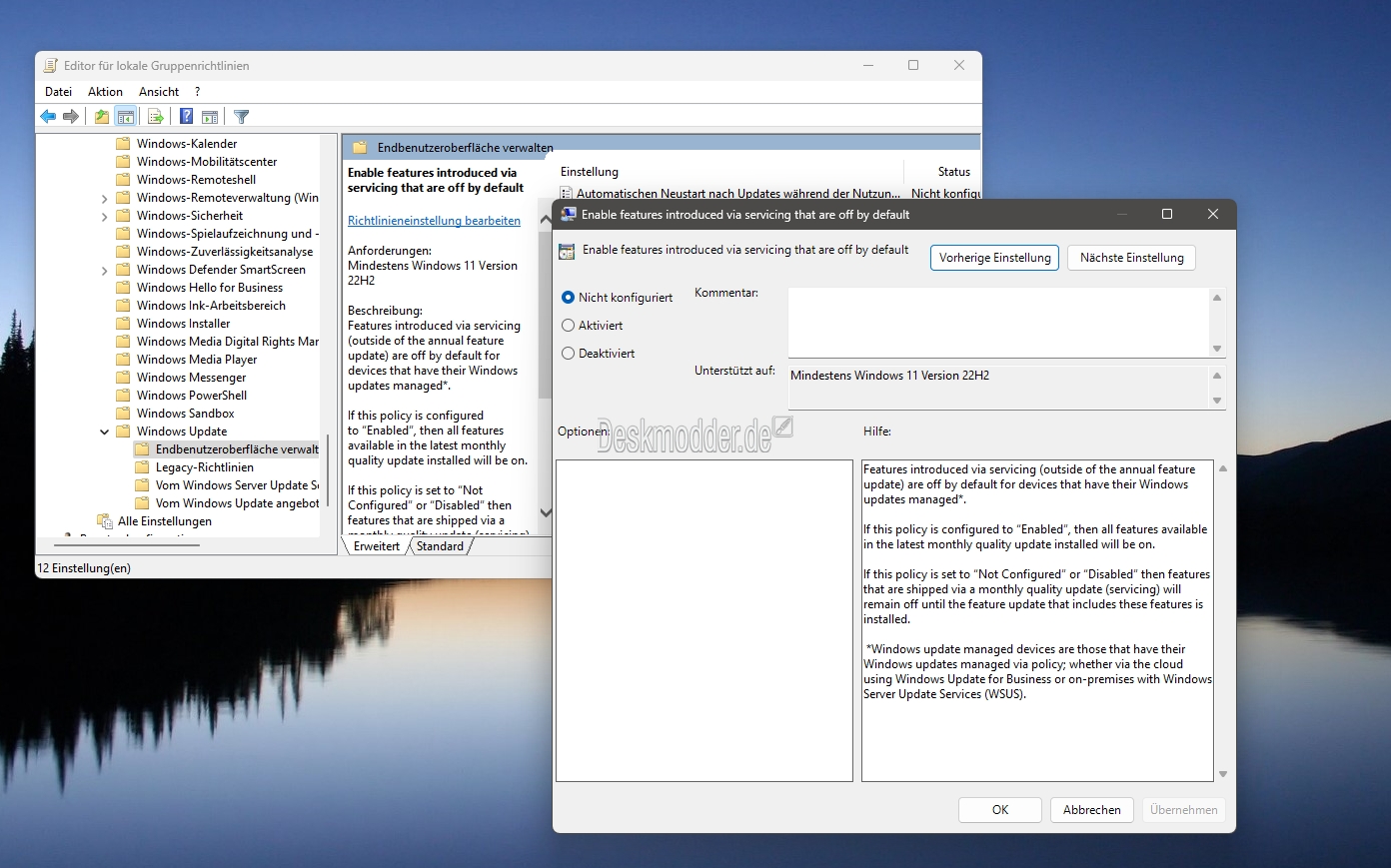Click the Abbrechen button
The height and width of the screenshot is (868, 1391).
point(1092,810)
